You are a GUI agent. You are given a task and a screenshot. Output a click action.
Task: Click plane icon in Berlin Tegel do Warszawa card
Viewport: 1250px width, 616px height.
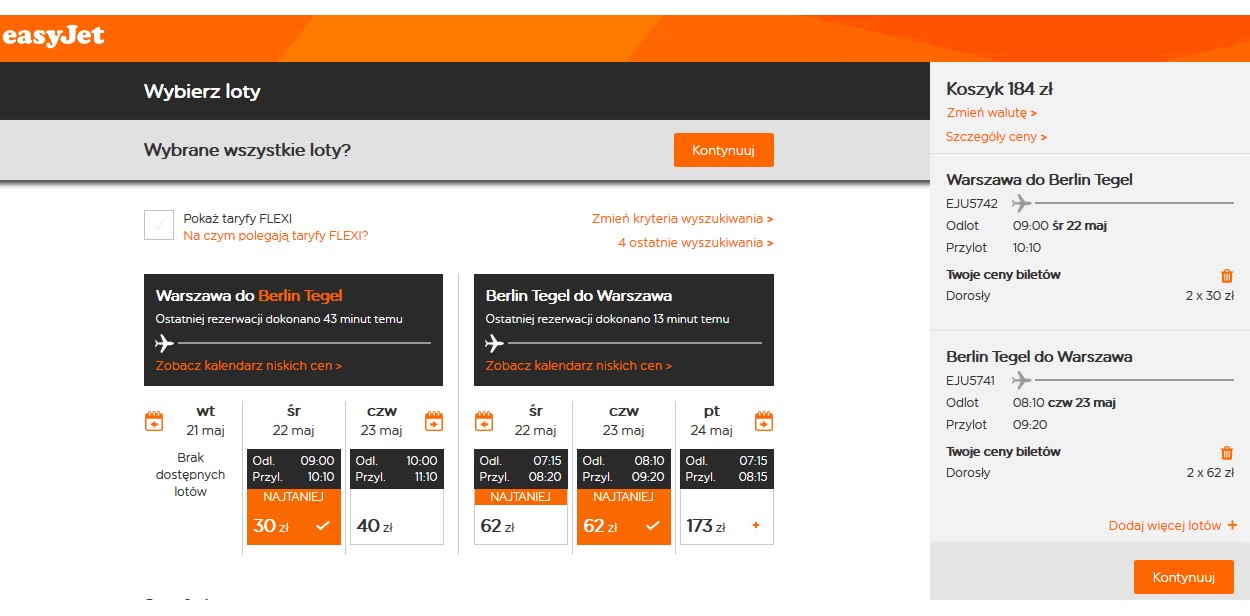pos(495,343)
